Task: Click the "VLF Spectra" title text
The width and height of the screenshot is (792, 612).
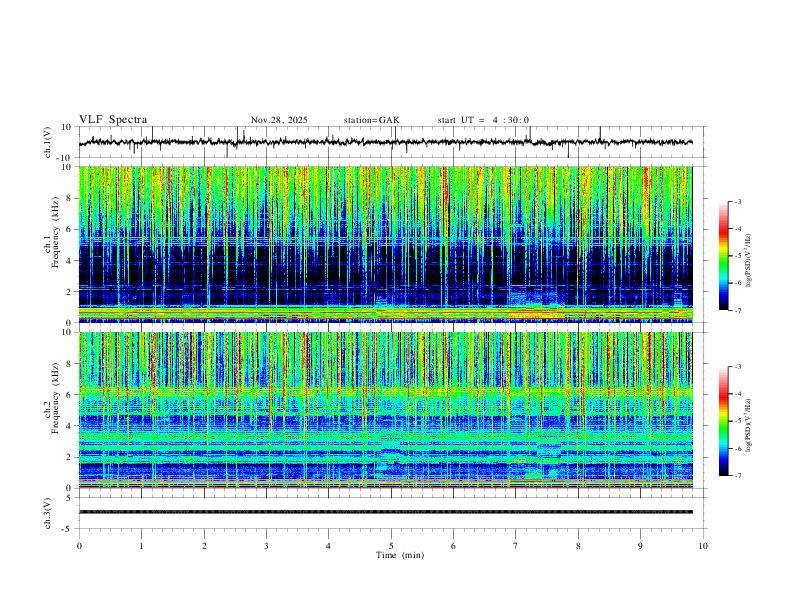Action: tap(113, 120)
